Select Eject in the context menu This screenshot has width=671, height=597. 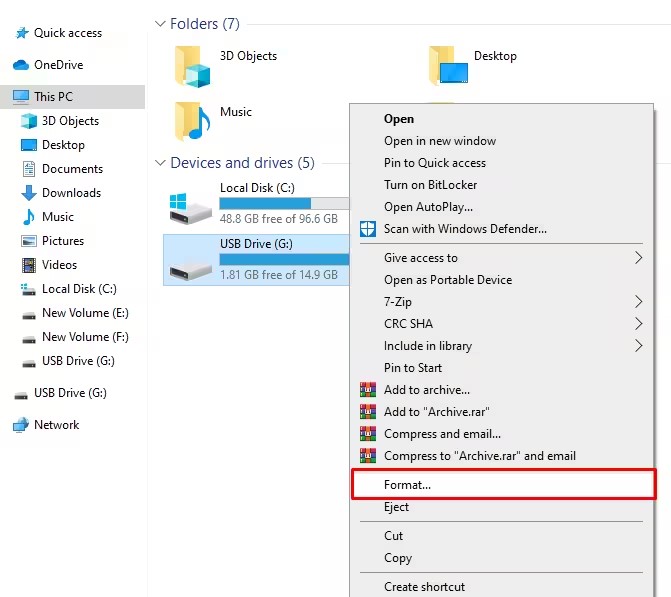coord(397,507)
